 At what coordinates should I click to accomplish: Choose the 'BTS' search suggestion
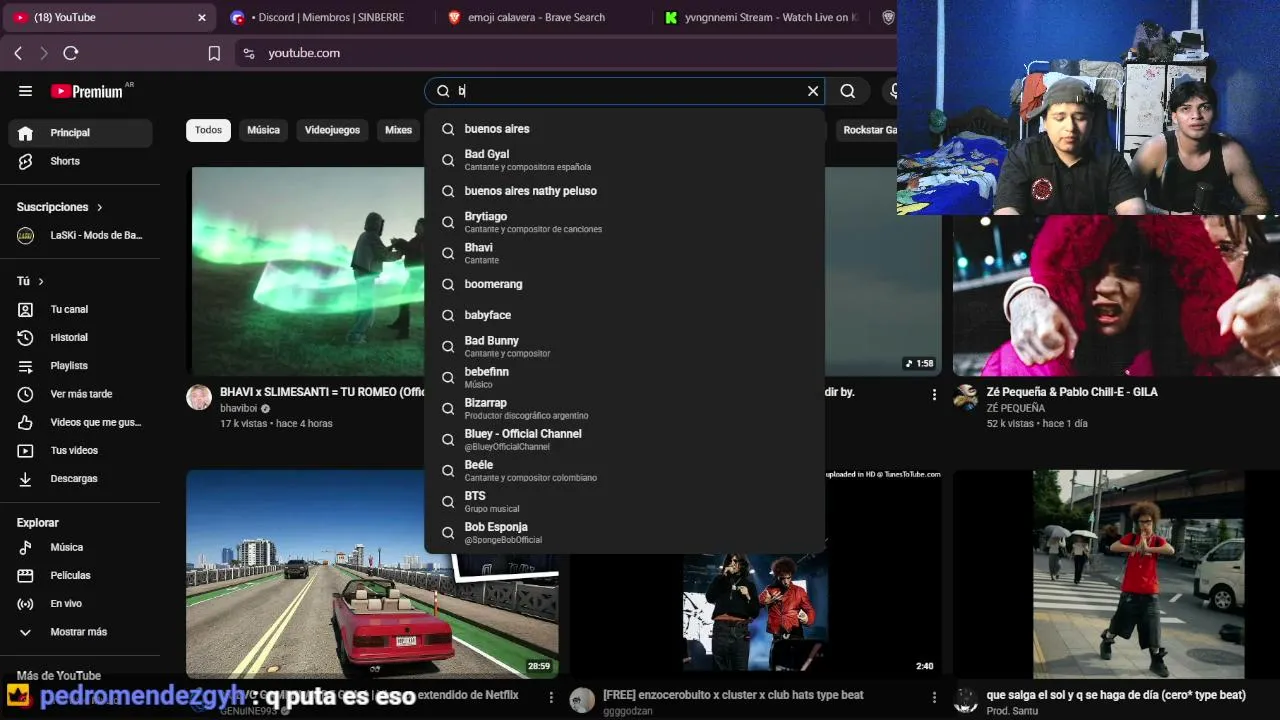pos(625,501)
